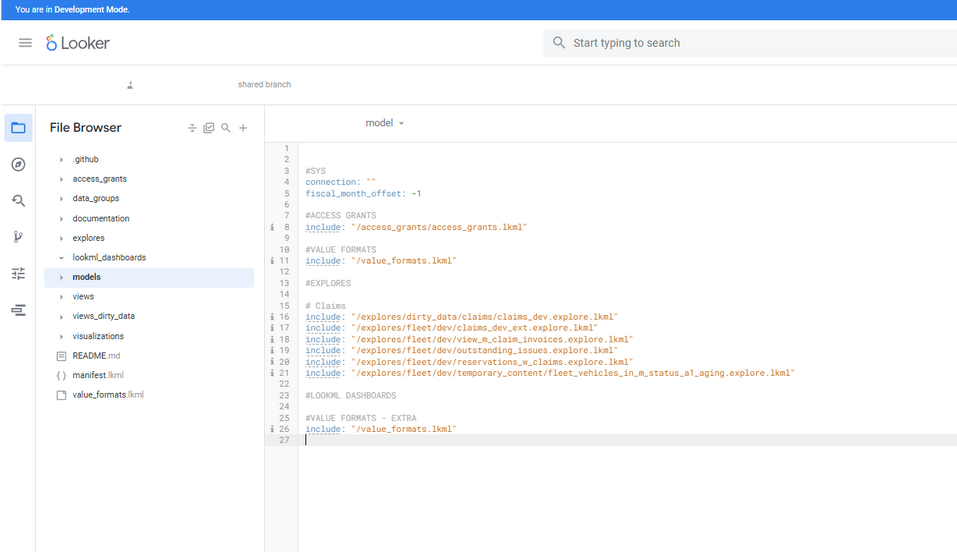Expand the data_groups folder
The width and height of the screenshot is (957, 552).
pyautogui.click(x=61, y=198)
